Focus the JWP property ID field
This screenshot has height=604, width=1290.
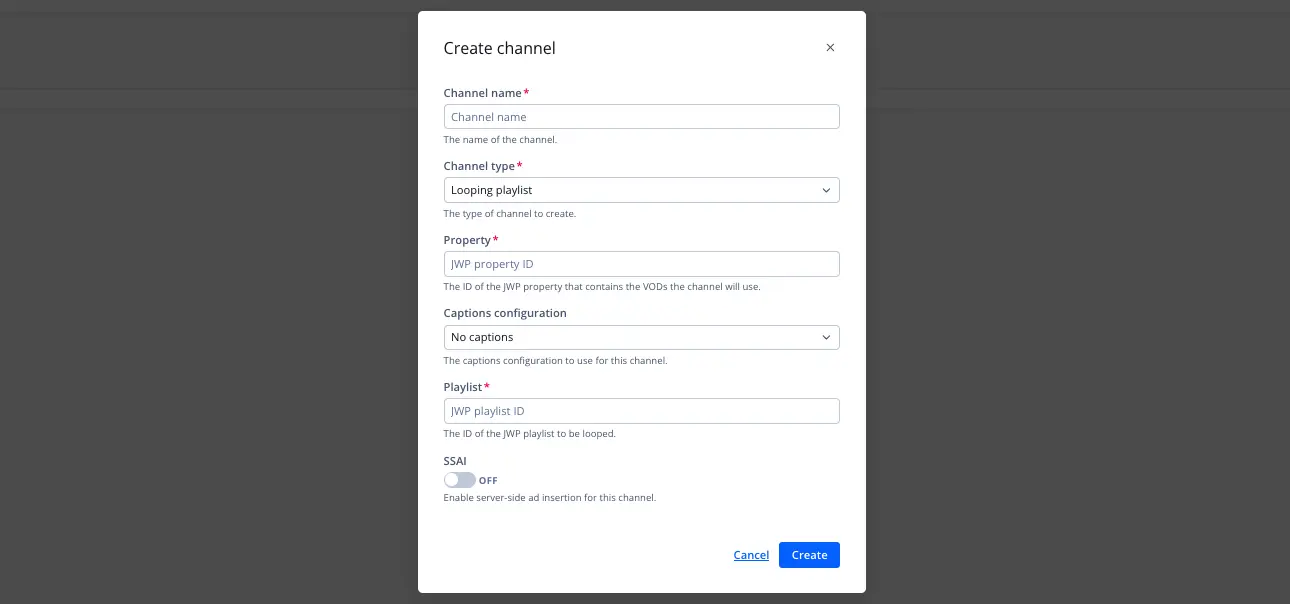(x=640, y=263)
